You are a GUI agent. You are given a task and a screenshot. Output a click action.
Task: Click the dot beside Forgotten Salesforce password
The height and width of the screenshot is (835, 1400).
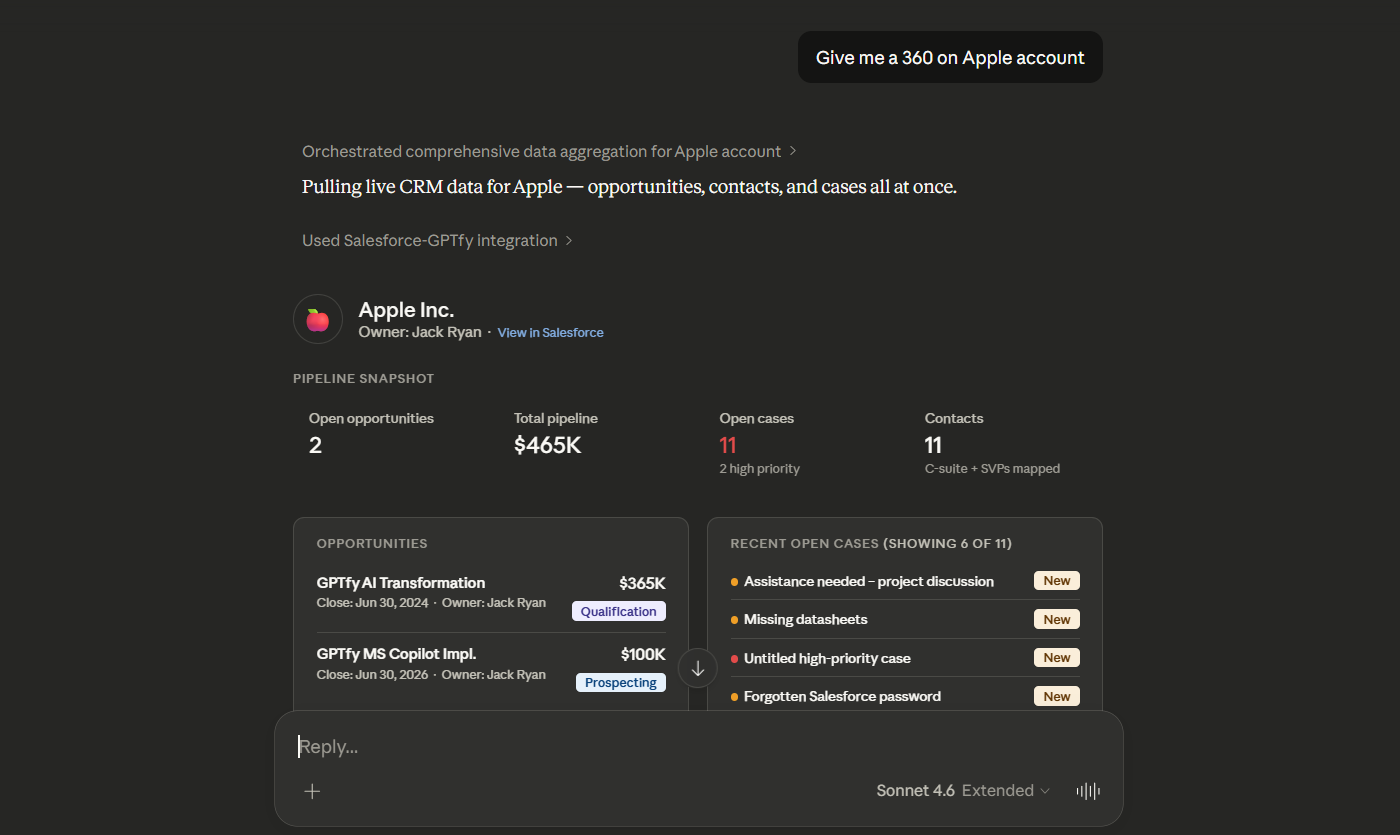(733, 696)
